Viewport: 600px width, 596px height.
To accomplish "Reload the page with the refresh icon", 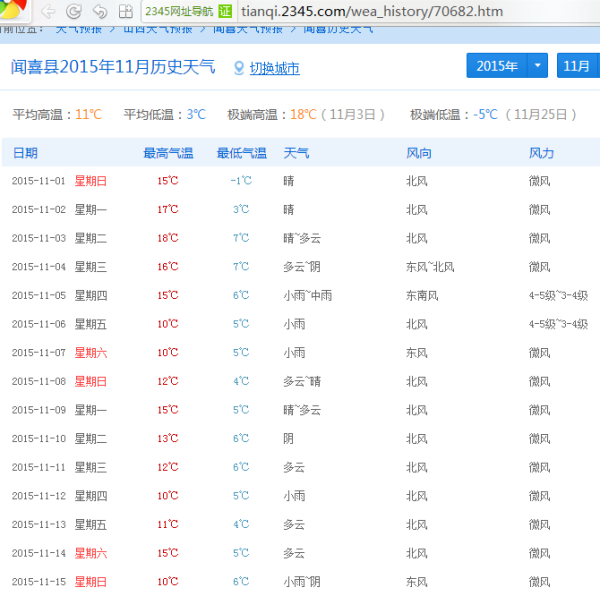I will [x=73, y=12].
